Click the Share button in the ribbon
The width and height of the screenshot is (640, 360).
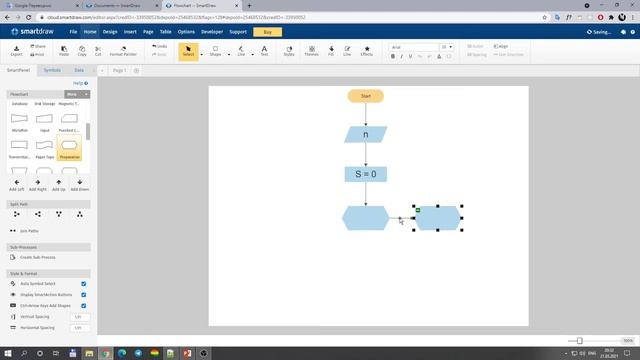(x=38, y=47)
